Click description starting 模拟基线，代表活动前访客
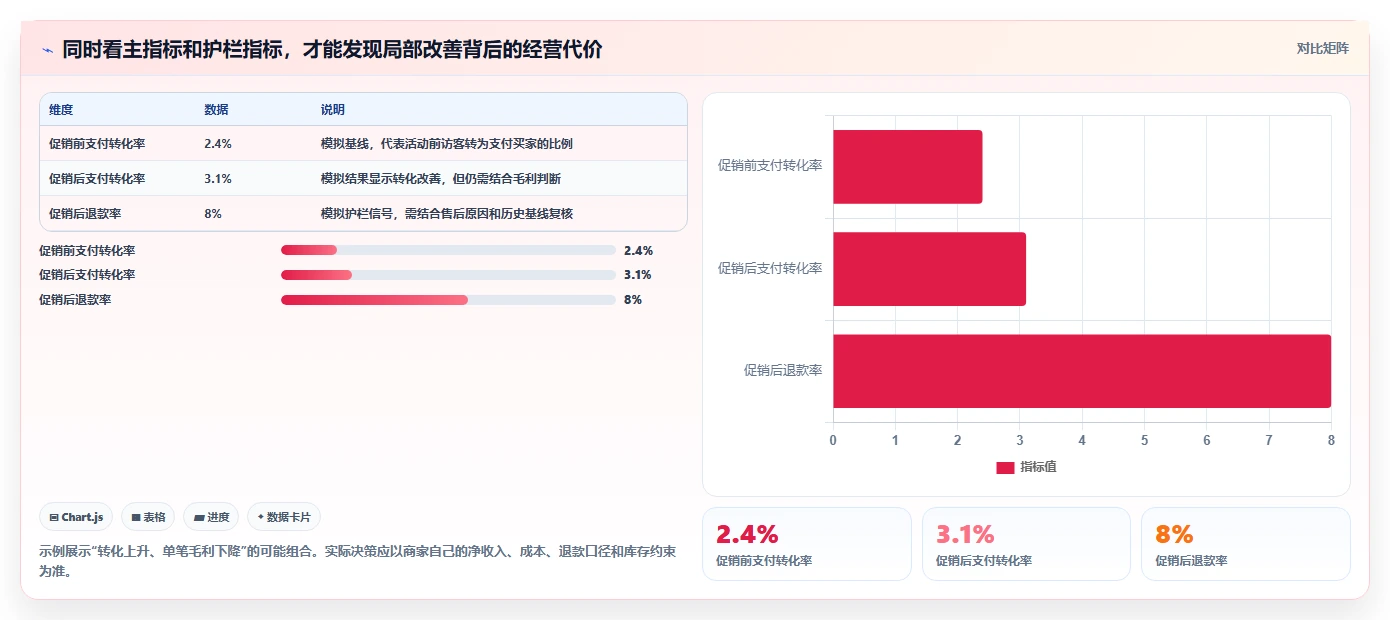This screenshot has width=1390, height=620. point(446,144)
